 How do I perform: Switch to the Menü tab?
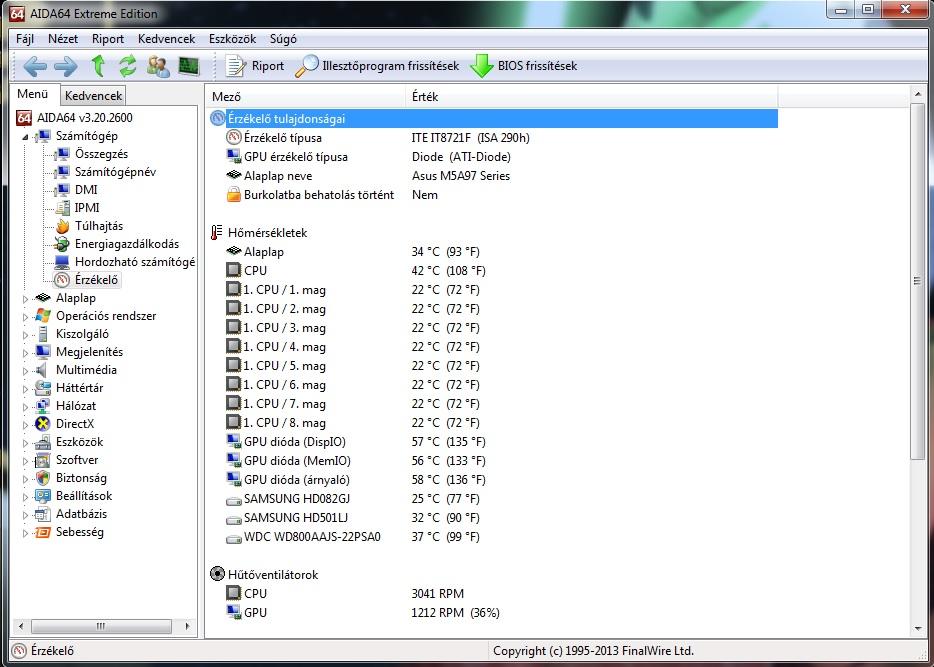(33, 94)
